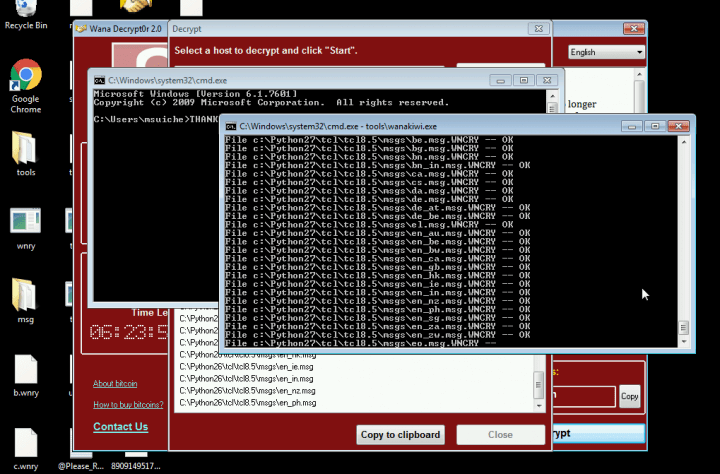Click the eo.msg.WNCRY line in cmd output

coord(360,343)
